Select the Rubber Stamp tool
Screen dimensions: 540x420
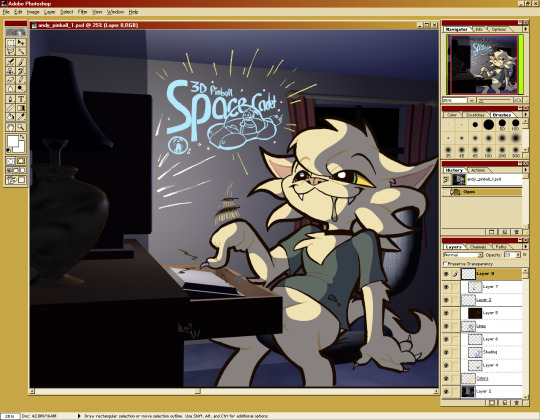pyautogui.click(x=11, y=71)
